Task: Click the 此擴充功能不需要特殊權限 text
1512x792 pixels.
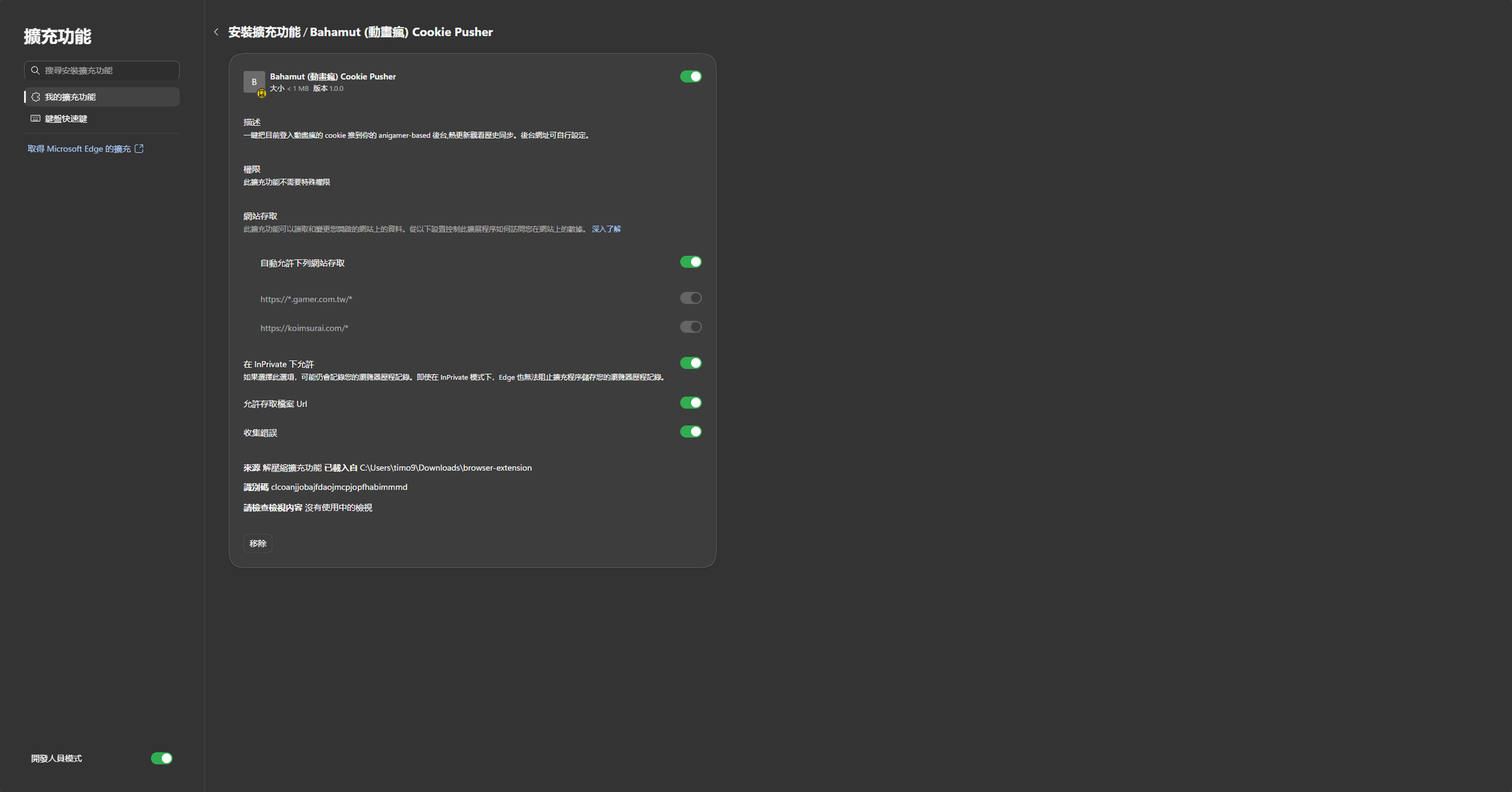Action: pos(287,182)
